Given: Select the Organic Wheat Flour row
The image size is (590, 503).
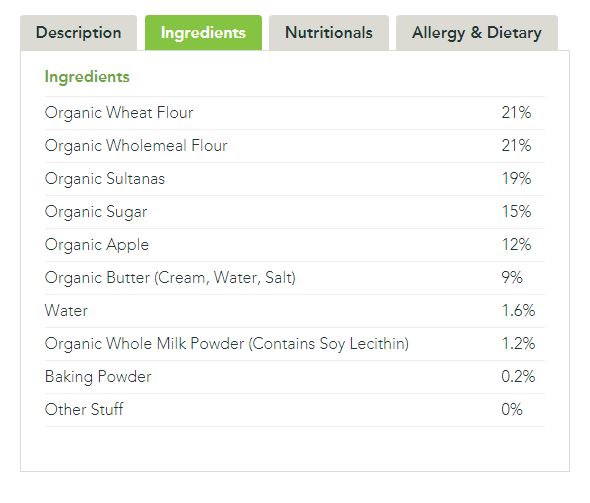Looking at the screenshot, I should pos(294,113).
